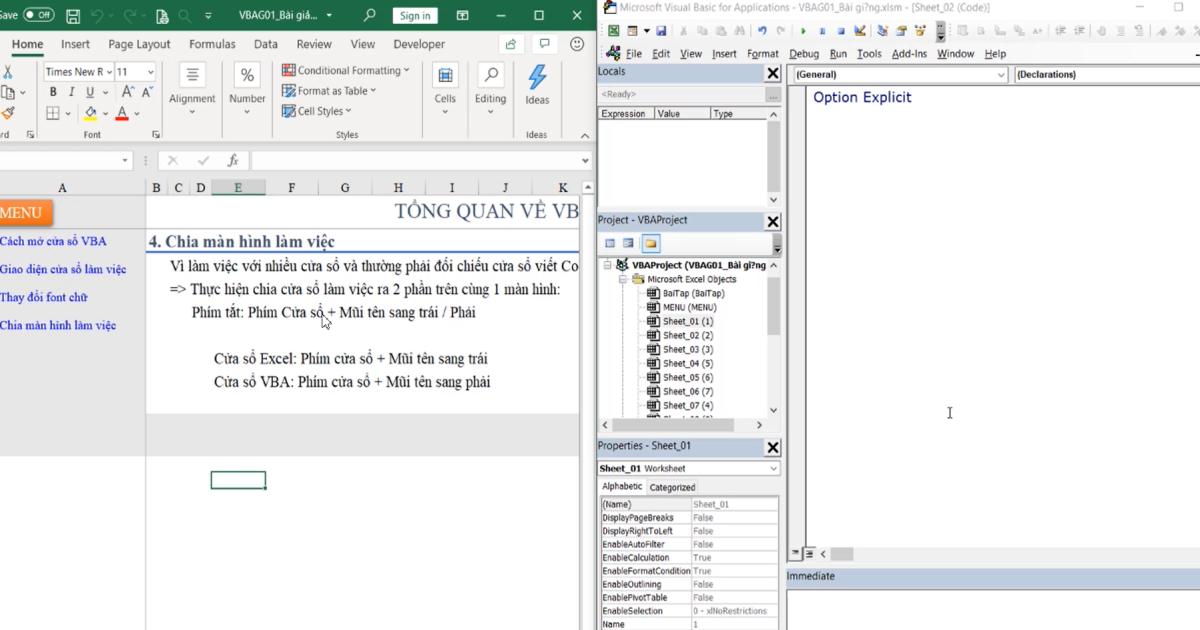This screenshot has height=630, width=1200.
Task: Reset the macro using the Reset icon
Action: (841, 30)
